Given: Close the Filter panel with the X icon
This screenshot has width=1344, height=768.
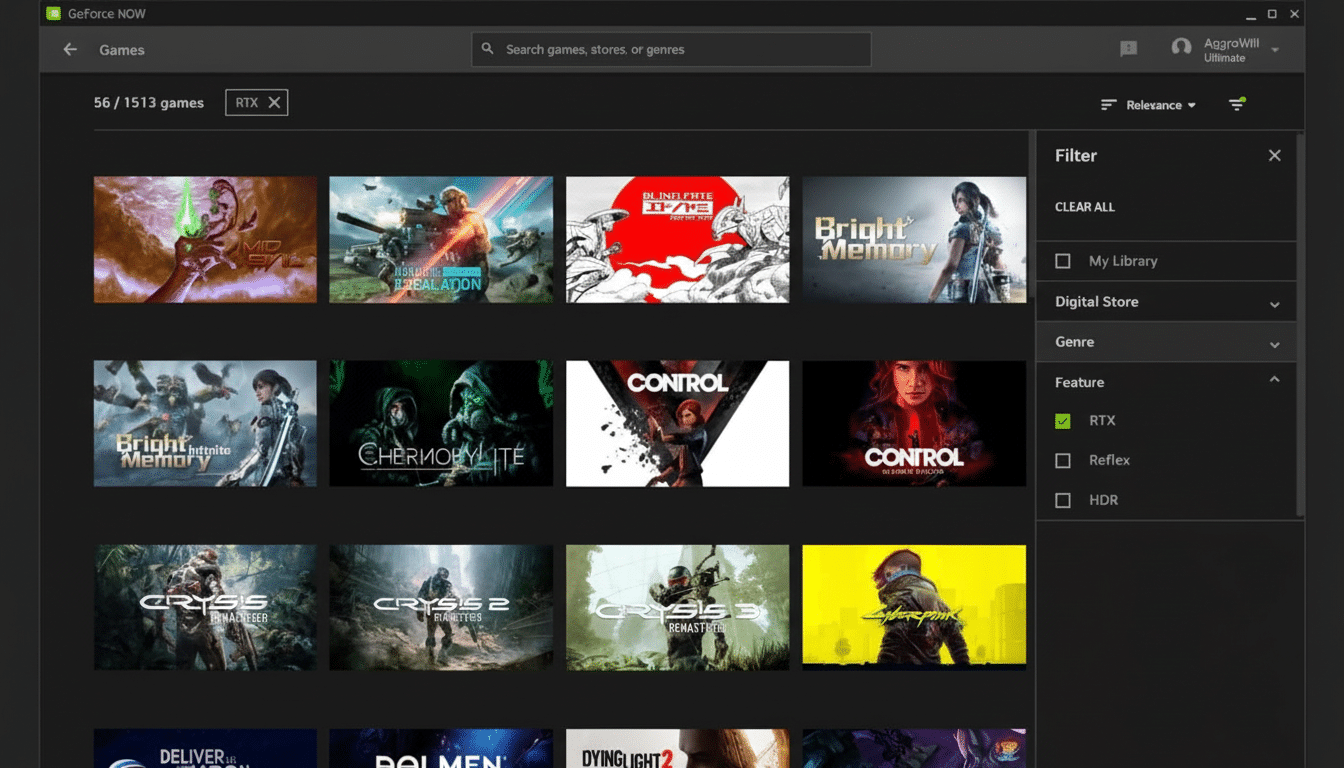Looking at the screenshot, I should click(1275, 155).
